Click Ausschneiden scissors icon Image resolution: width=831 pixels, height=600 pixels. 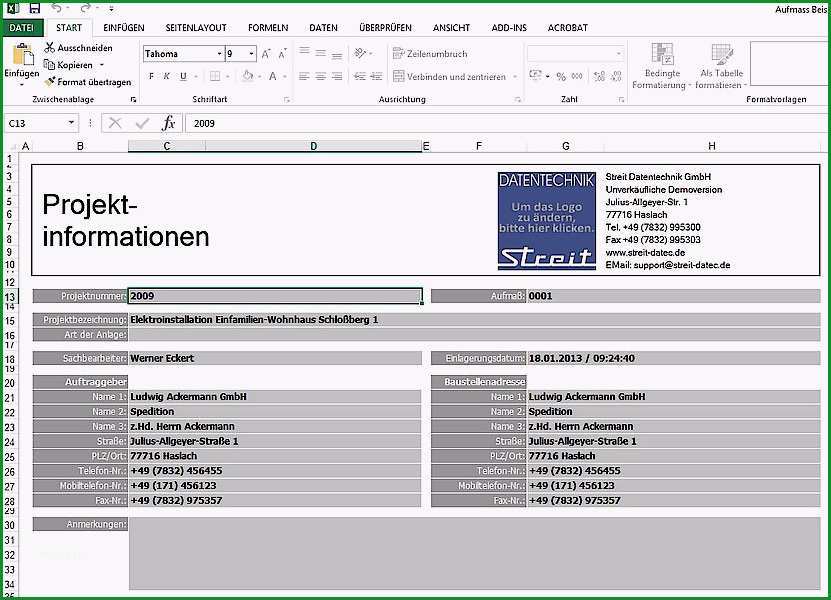point(49,48)
